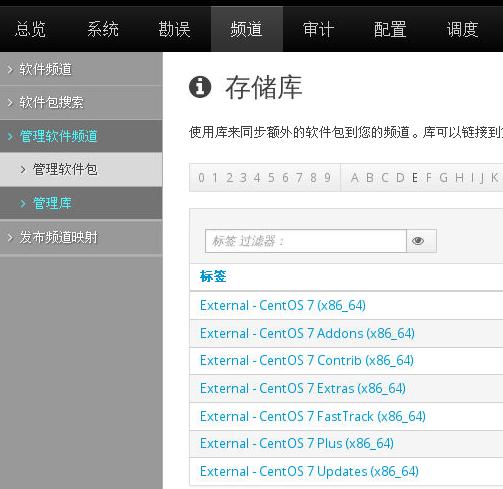Filter list by digit 5
The width and height of the screenshot is (503, 489).
[271, 178]
